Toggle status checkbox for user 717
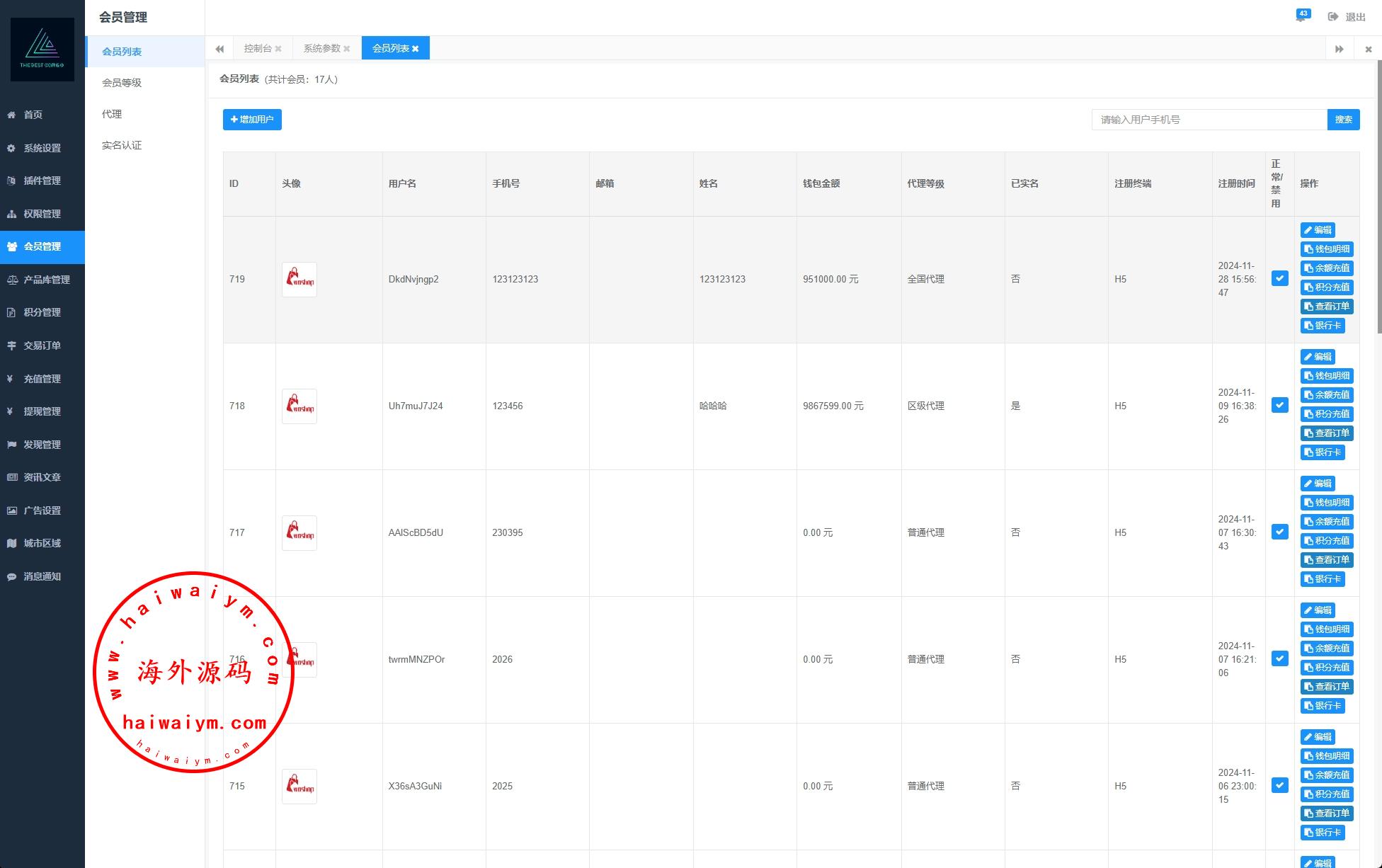The image size is (1382, 868). coord(1279,532)
